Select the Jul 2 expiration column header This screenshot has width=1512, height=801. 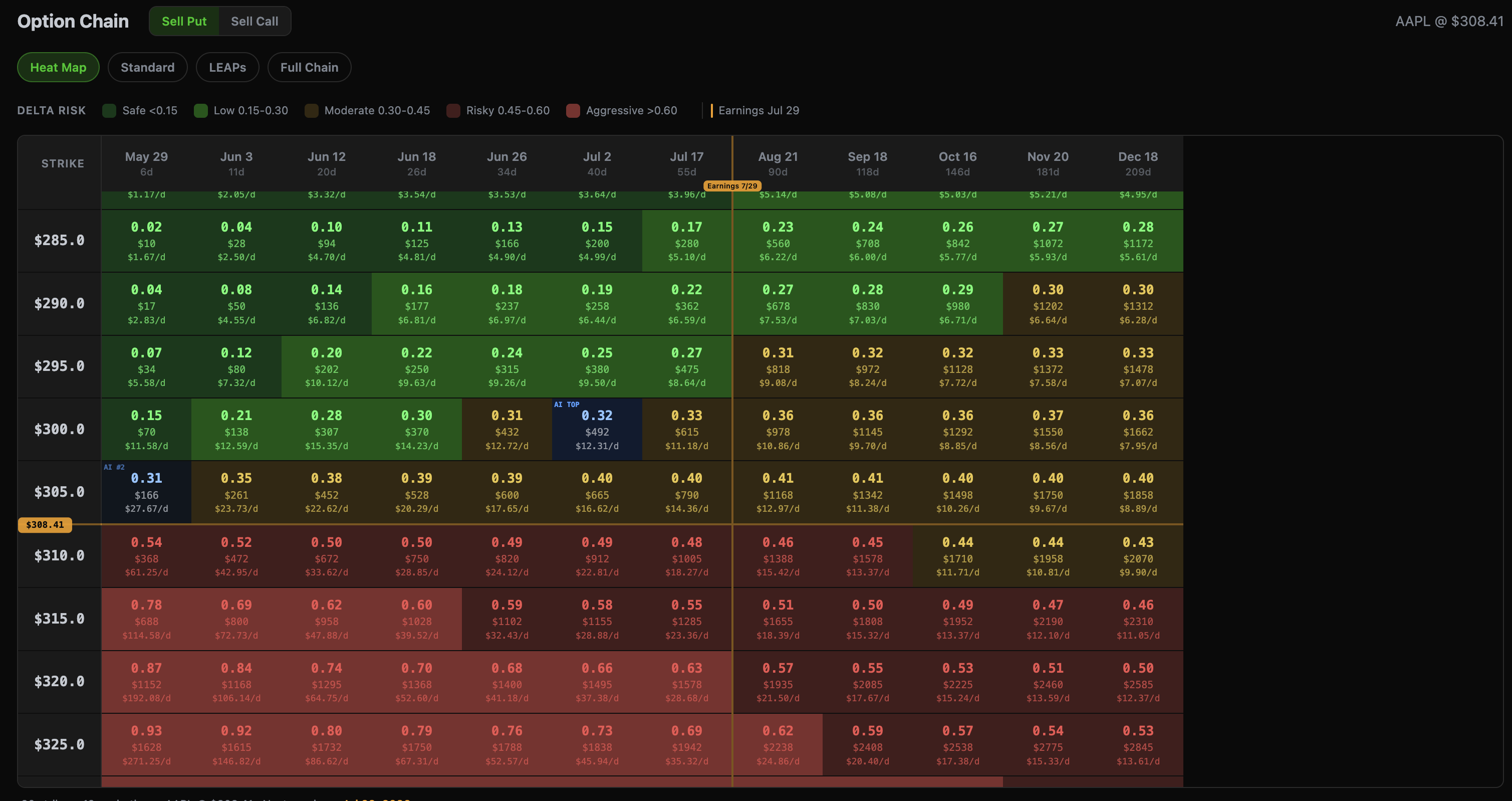[x=597, y=163]
